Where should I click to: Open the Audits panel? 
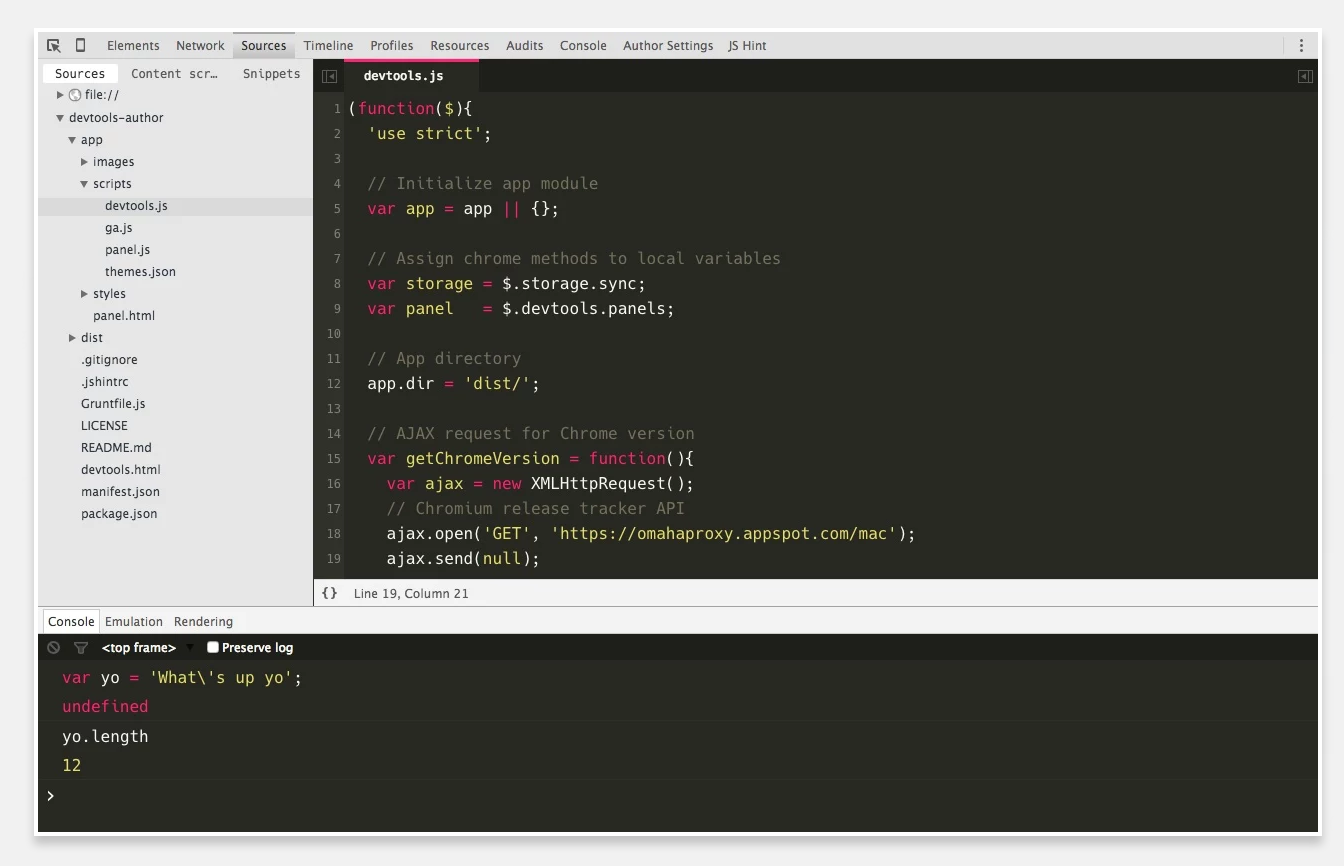[x=525, y=45]
